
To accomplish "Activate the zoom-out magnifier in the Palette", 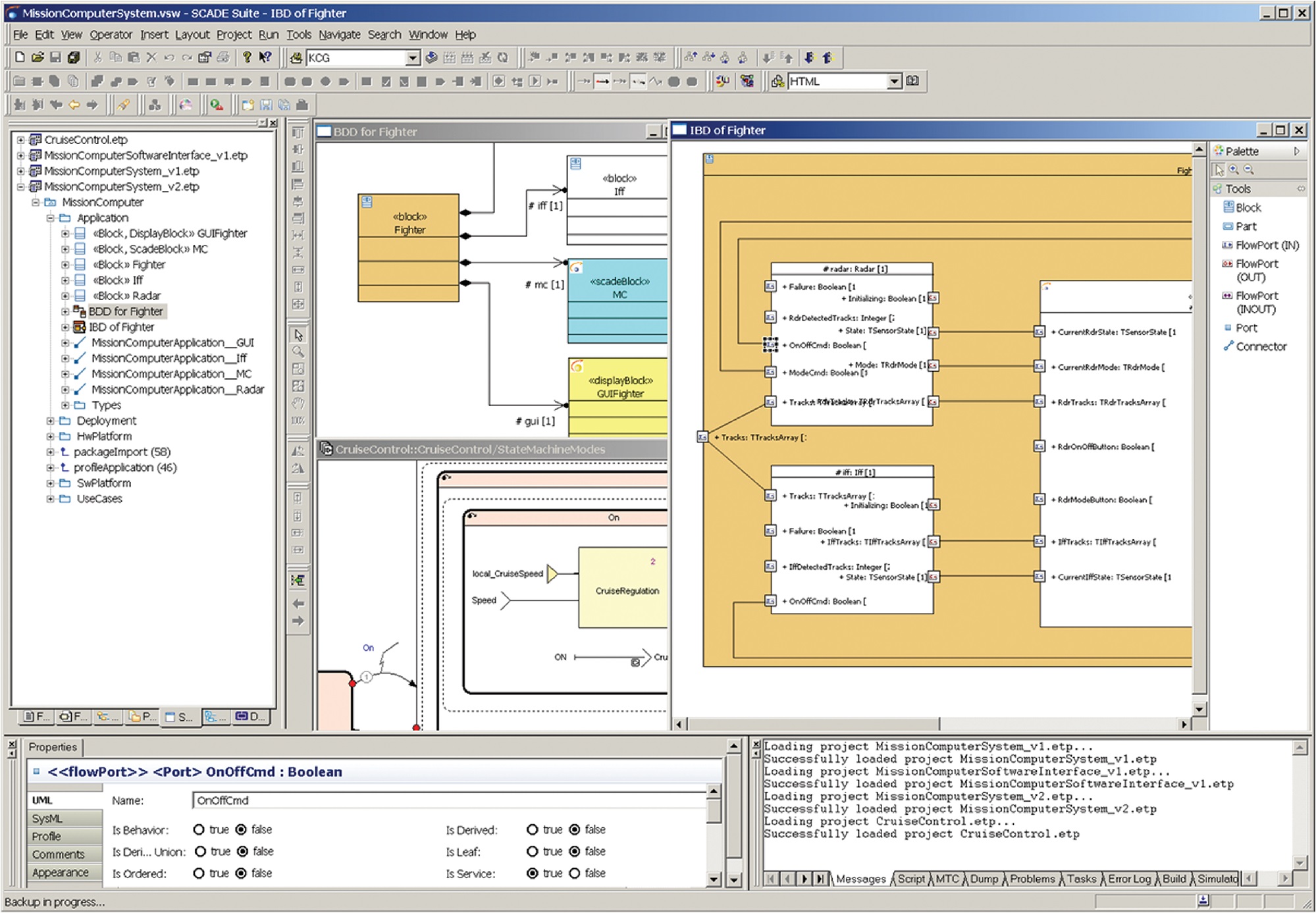I will click(1249, 169).
